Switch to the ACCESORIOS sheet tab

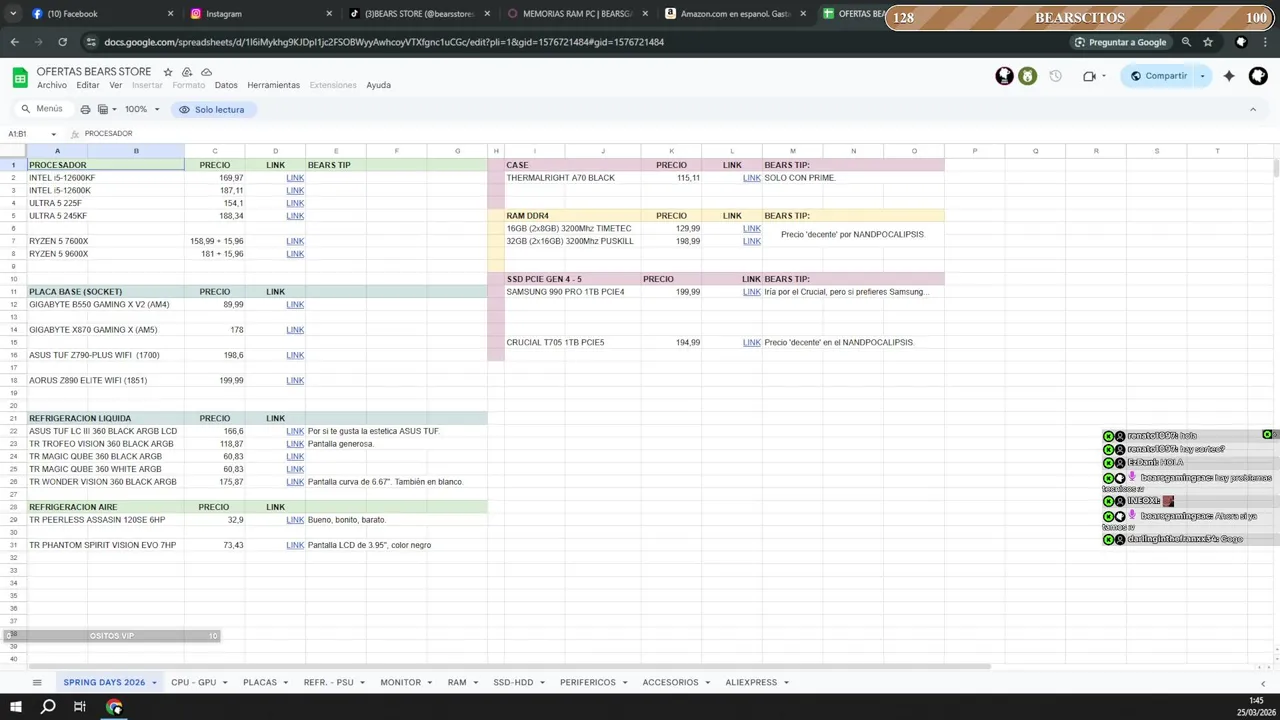[670, 682]
